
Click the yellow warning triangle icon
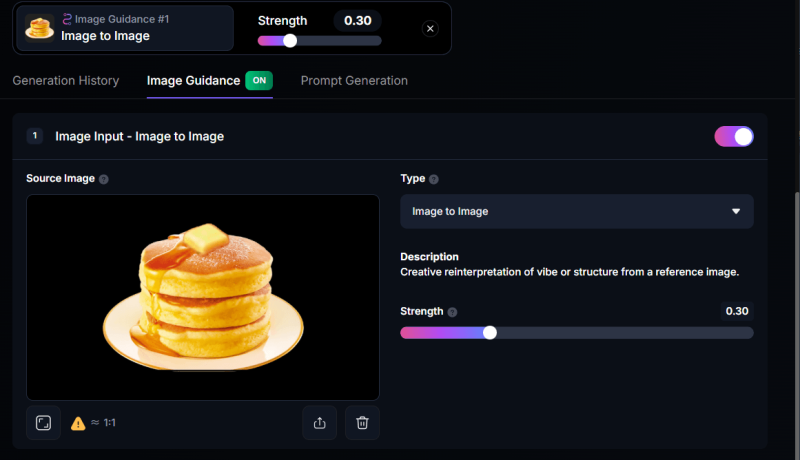coord(78,423)
